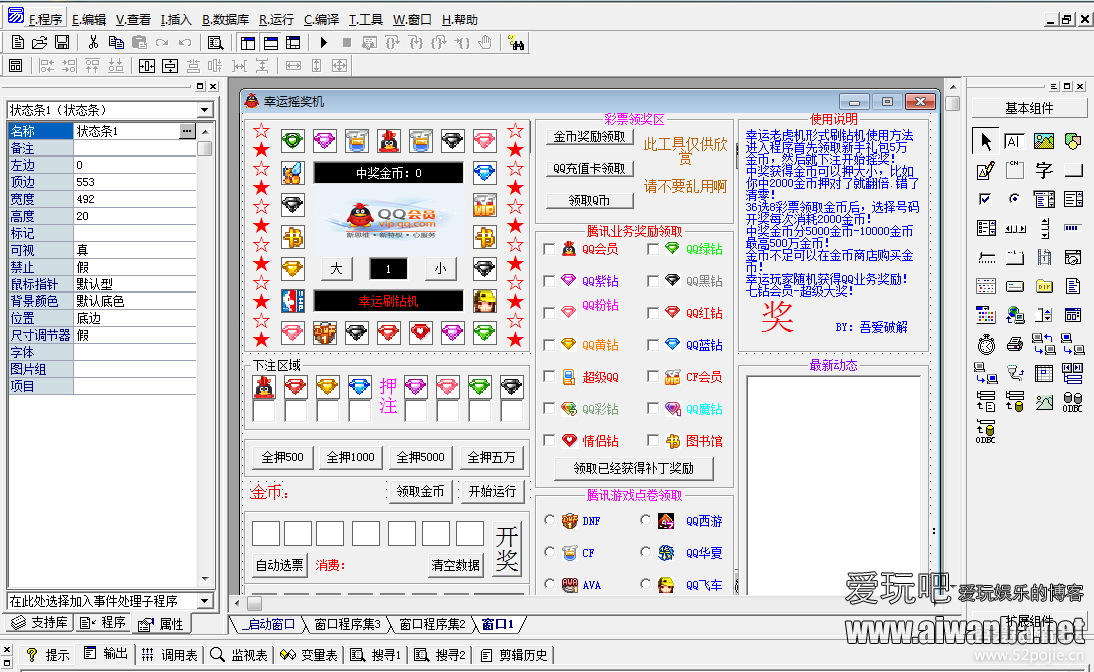
Task: Select the picture box component icon
Action: pyautogui.click(x=1044, y=142)
